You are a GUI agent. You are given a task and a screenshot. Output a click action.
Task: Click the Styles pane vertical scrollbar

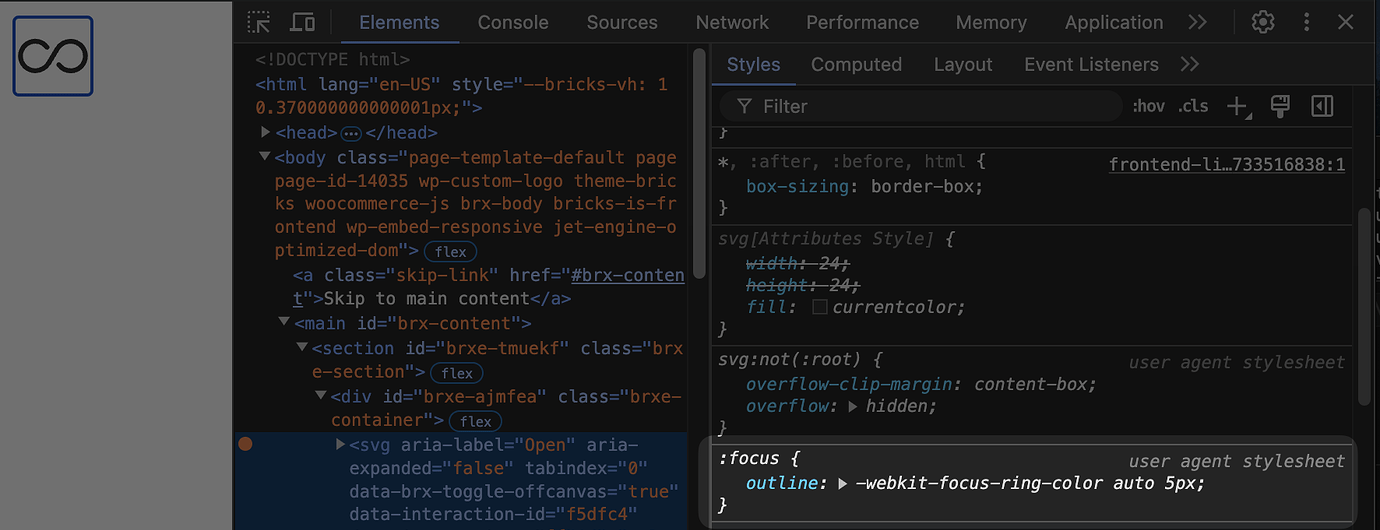pyautogui.click(x=1366, y=307)
